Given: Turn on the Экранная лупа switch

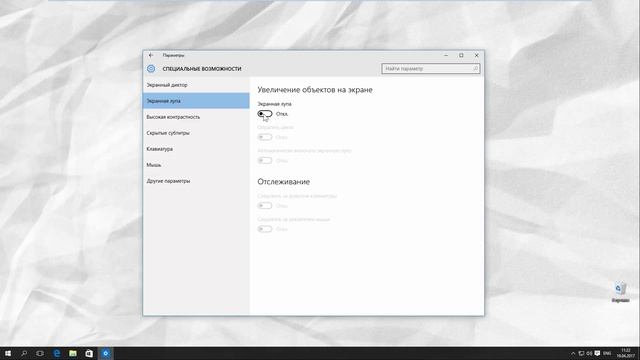Looking at the screenshot, I should tap(265, 114).
